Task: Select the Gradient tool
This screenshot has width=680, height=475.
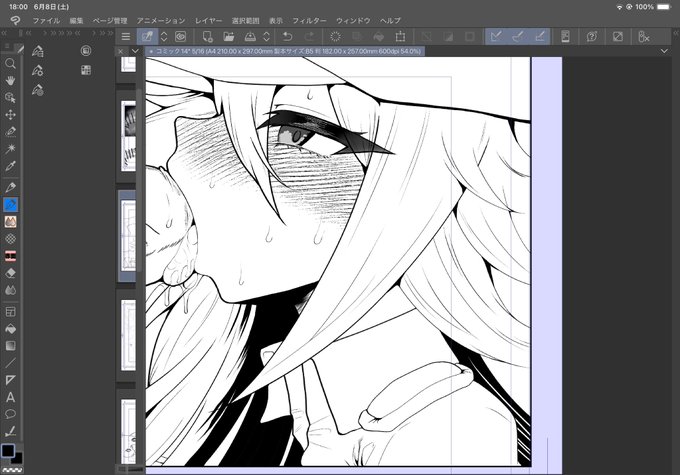Action: [x=10, y=346]
